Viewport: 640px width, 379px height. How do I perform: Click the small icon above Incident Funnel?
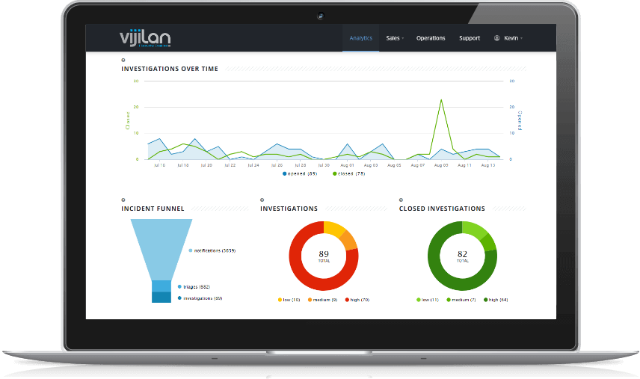click(x=123, y=200)
